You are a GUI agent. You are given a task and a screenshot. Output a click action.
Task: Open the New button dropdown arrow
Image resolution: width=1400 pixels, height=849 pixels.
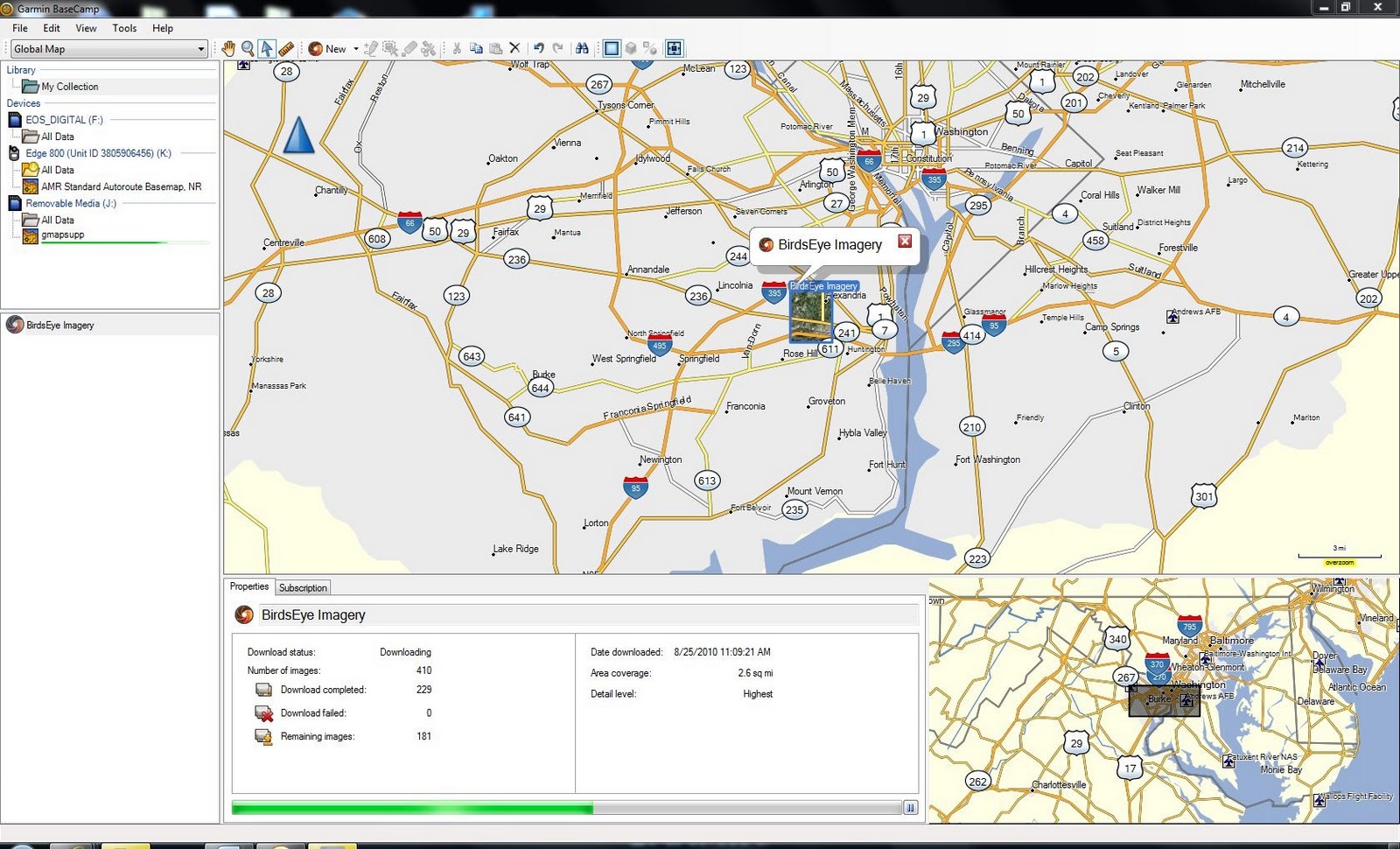[356, 49]
